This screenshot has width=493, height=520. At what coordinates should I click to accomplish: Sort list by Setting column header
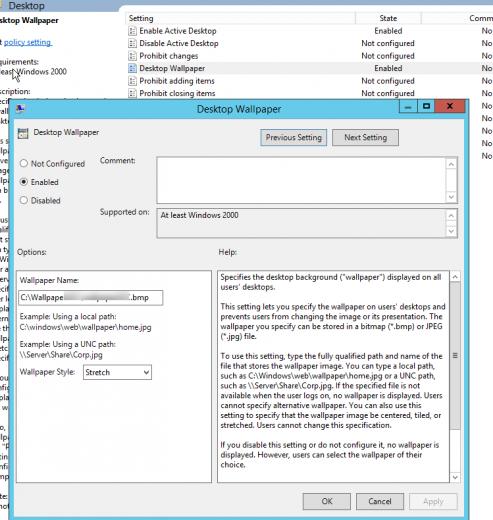coord(241,18)
